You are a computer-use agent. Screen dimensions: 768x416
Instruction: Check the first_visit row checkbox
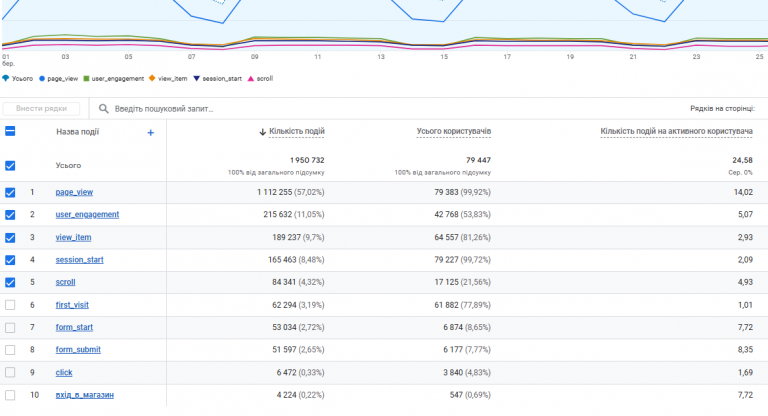point(10,305)
